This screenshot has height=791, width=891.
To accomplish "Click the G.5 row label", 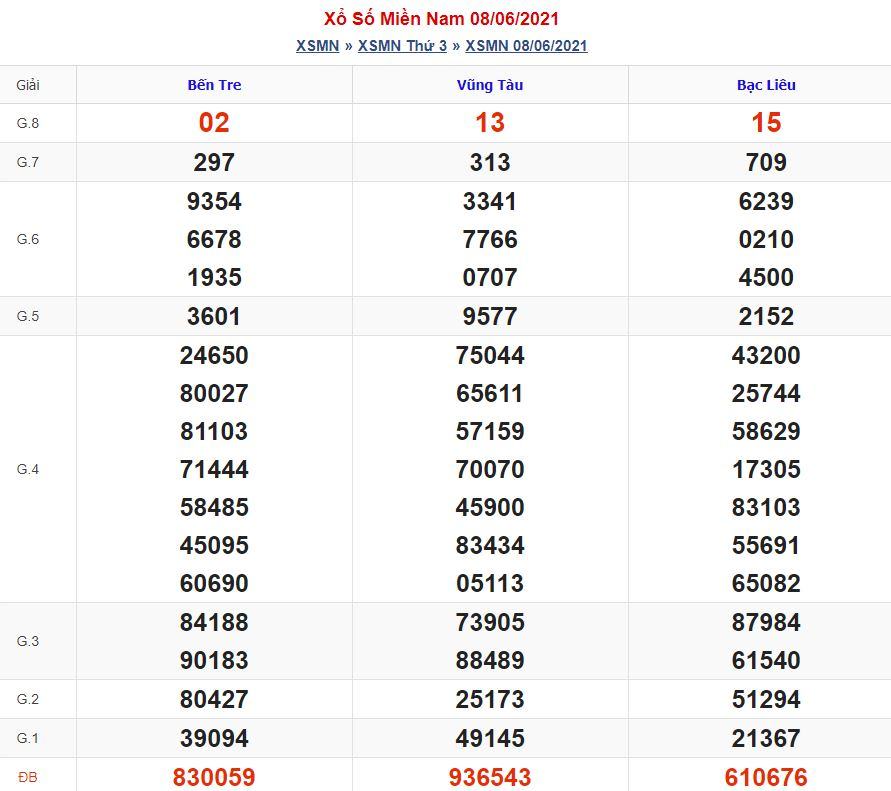I will (28, 317).
